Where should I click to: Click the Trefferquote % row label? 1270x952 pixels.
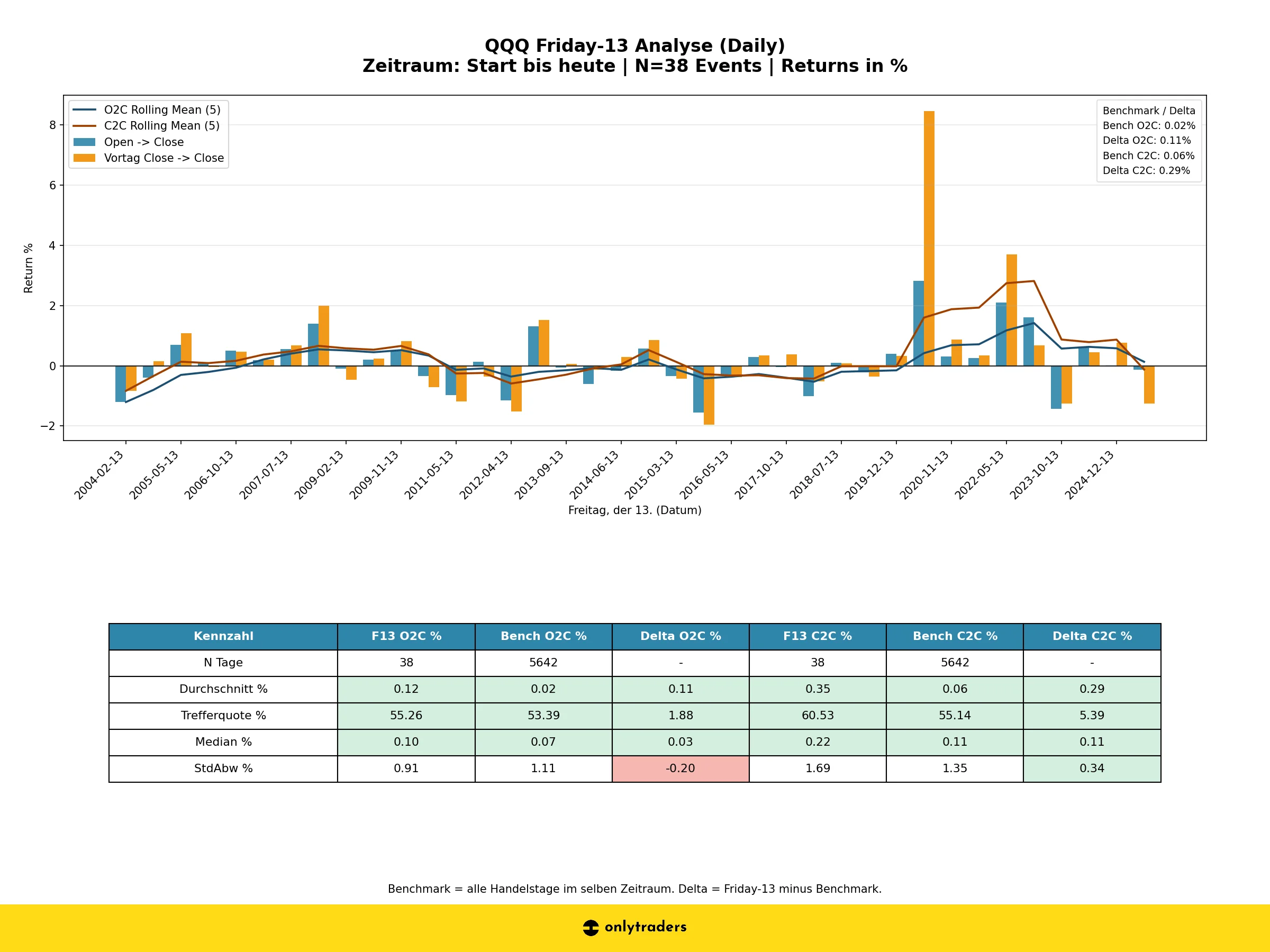(x=223, y=716)
